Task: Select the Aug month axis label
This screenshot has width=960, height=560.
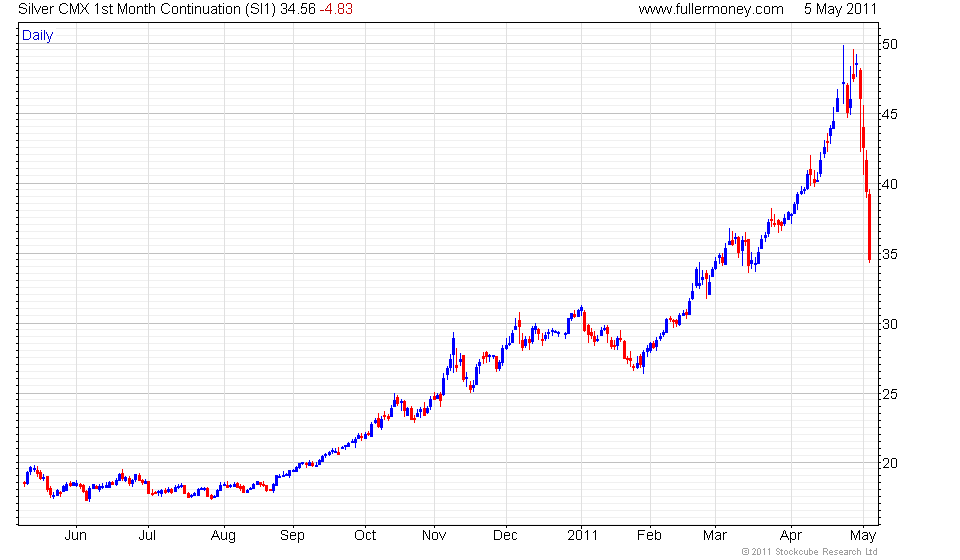Action: pyautogui.click(x=223, y=536)
